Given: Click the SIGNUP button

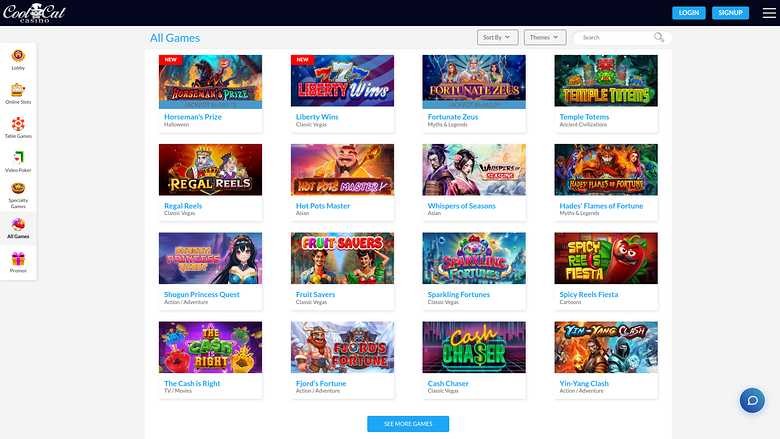Looking at the screenshot, I should click(730, 13).
